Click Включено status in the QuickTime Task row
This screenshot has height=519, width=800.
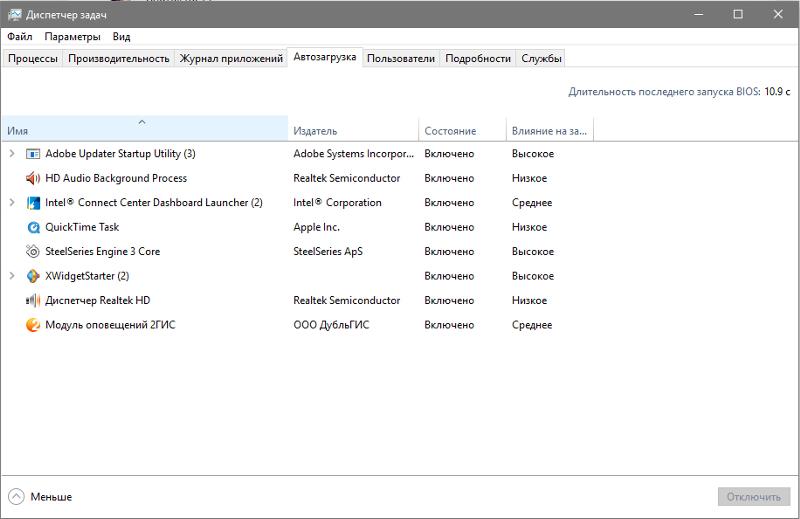[x=449, y=227]
